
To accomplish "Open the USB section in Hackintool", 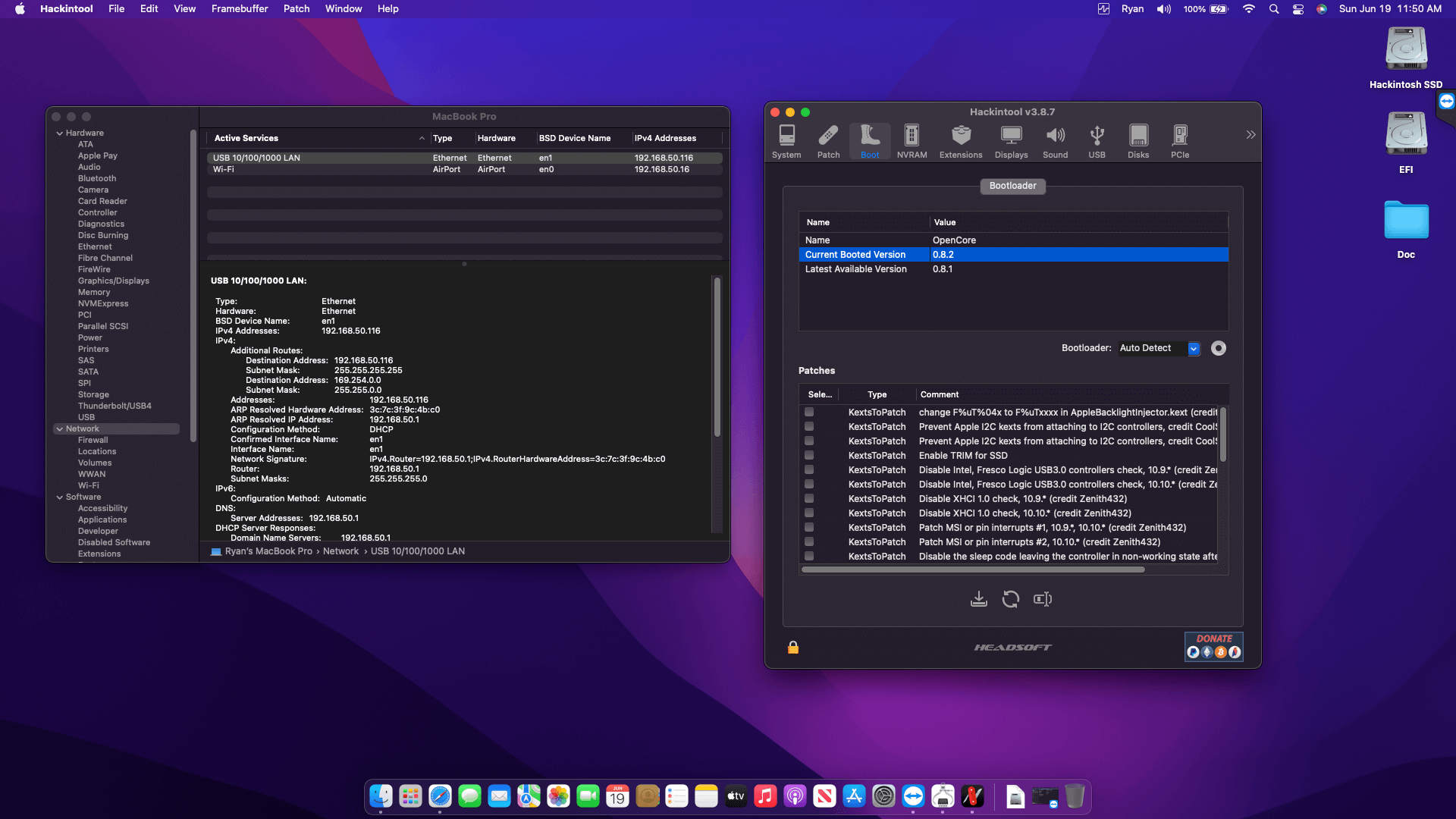I will (1097, 142).
